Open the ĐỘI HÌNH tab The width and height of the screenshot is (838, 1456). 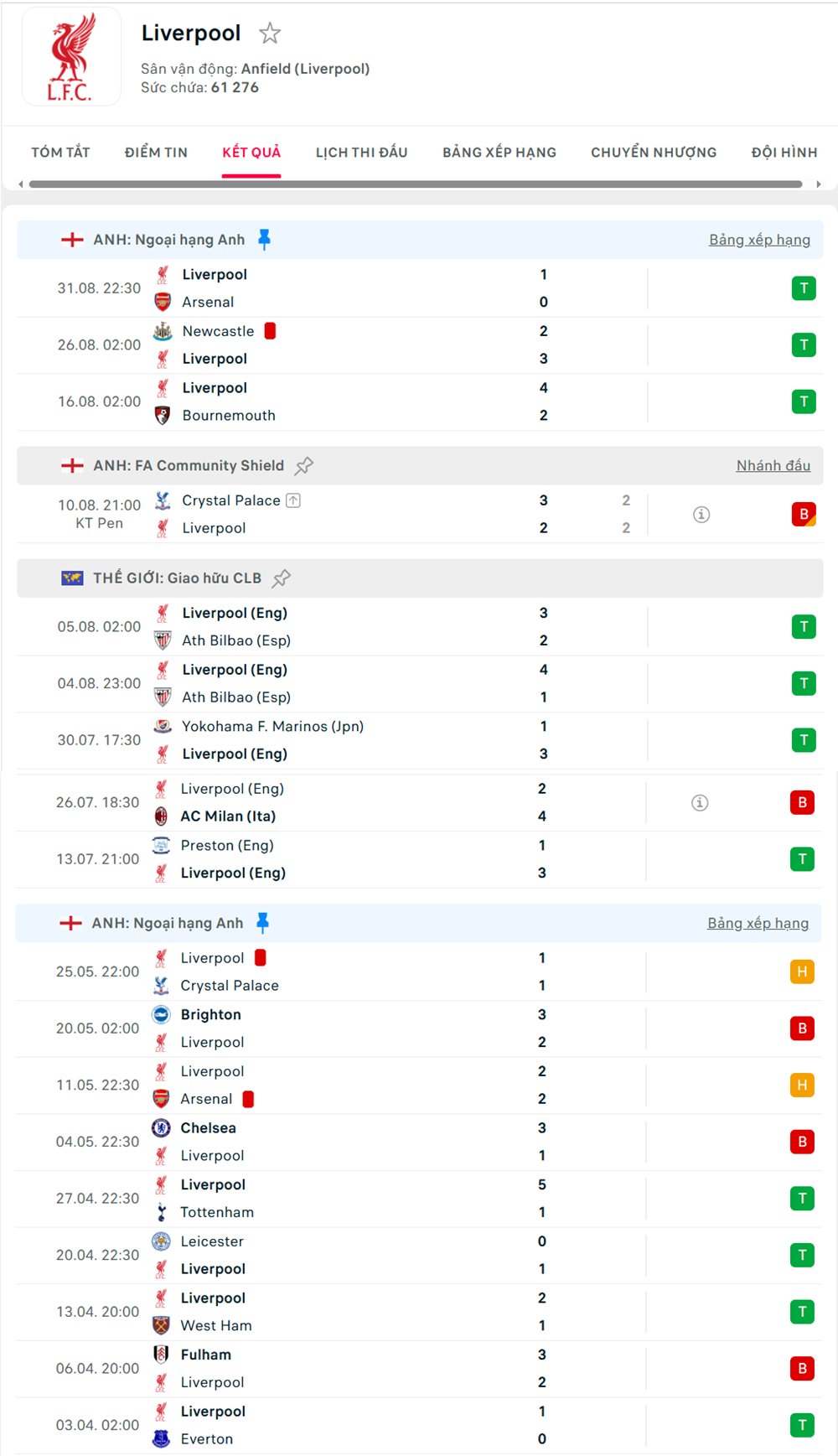[784, 152]
